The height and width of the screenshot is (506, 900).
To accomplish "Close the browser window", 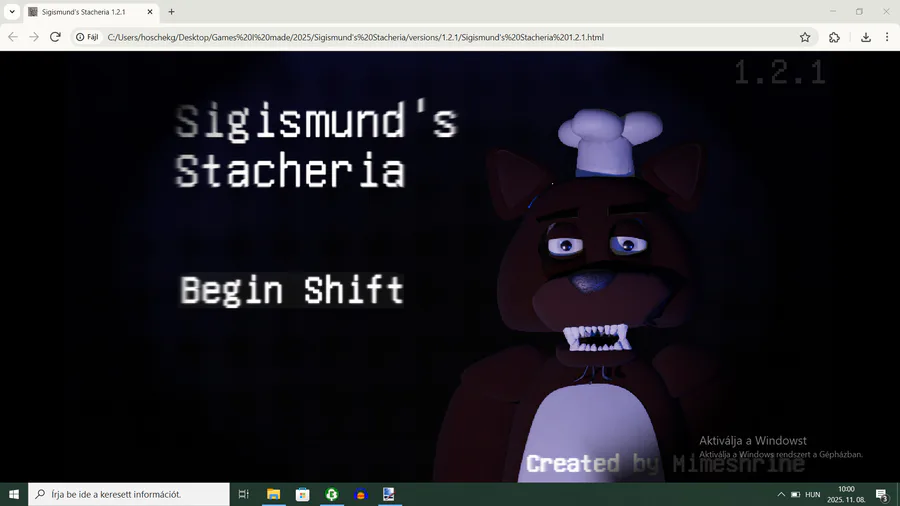I will (x=886, y=11).
